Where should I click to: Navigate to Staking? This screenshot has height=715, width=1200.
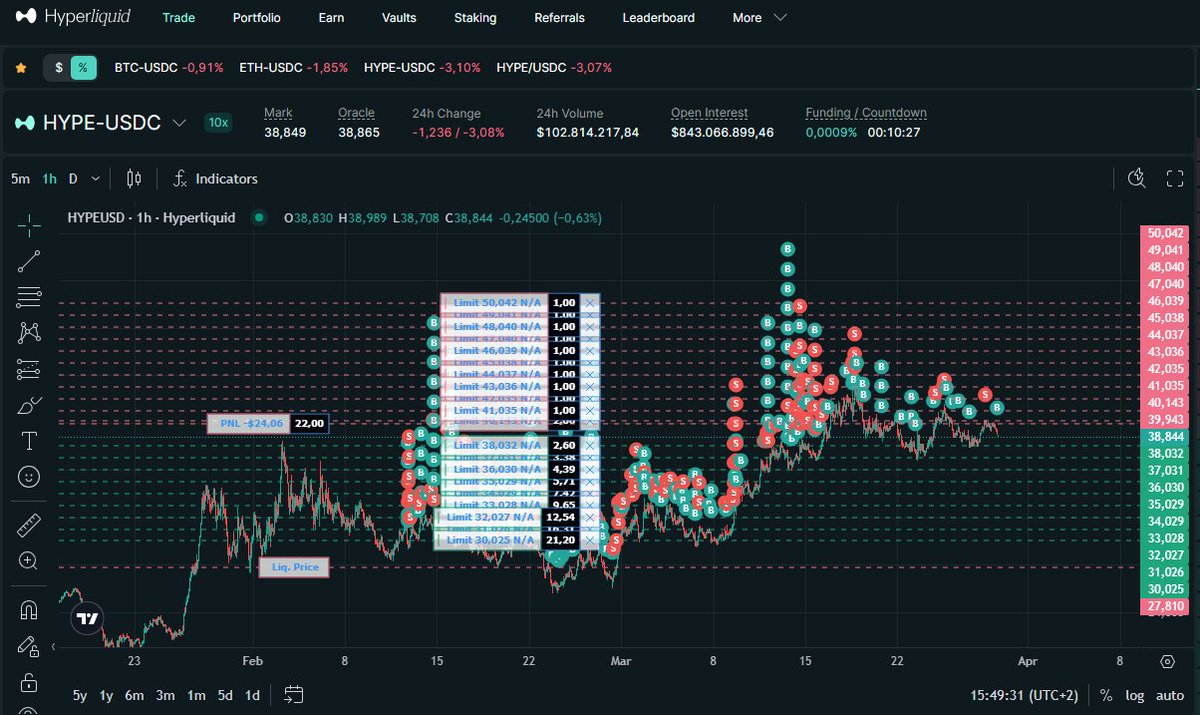[x=475, y=18]
